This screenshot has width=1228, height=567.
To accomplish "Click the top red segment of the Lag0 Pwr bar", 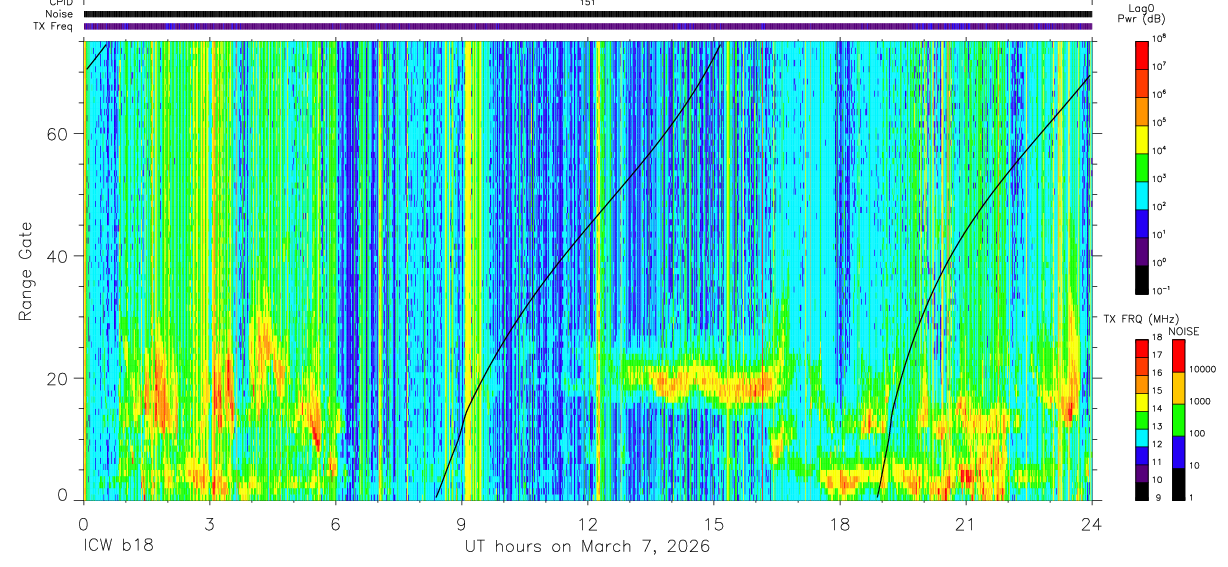I will (1142, 55).
